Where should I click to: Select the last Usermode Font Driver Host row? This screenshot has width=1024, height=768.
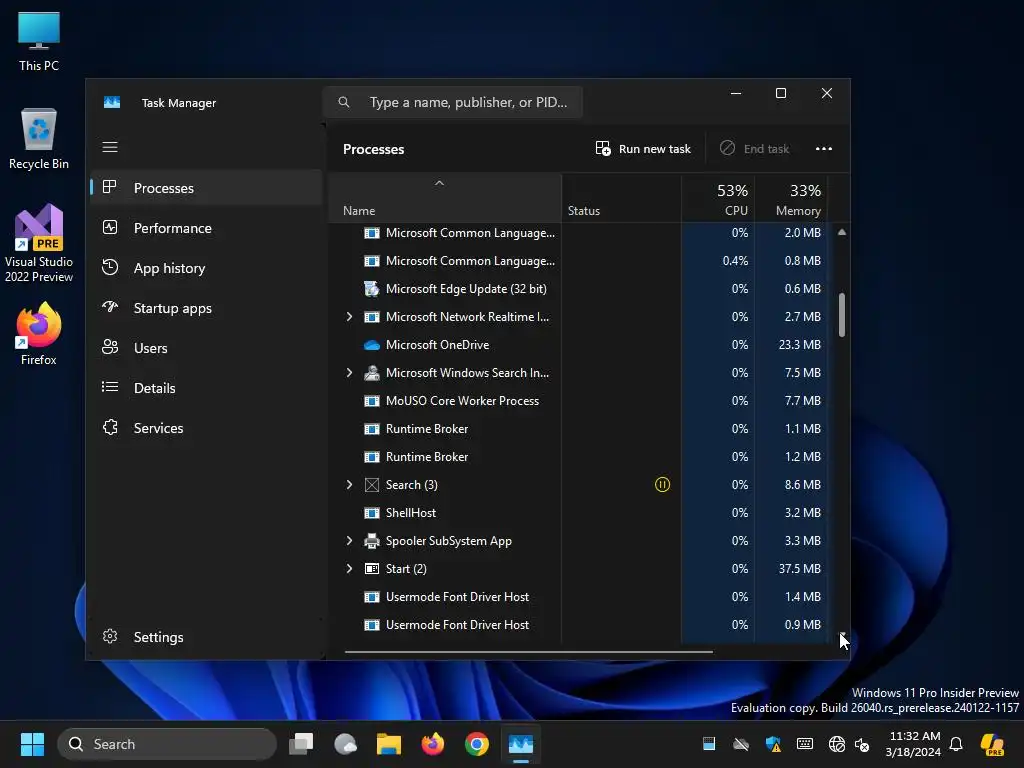point(579,625)
